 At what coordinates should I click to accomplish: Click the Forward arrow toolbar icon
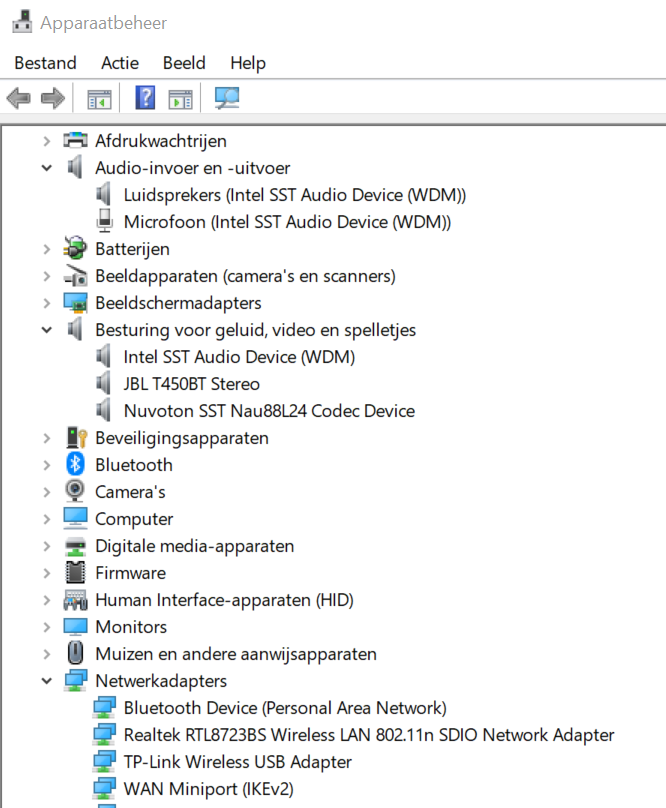(53, 98)
